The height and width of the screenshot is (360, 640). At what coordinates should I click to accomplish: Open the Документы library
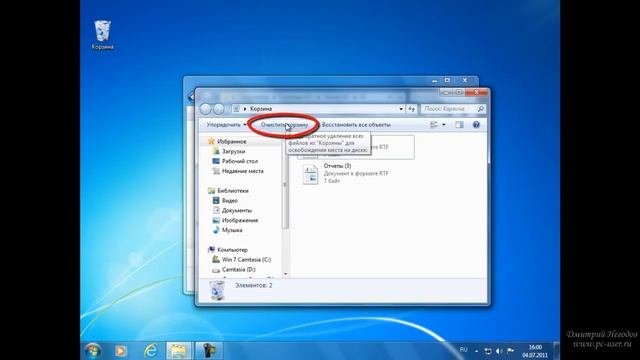237,210
